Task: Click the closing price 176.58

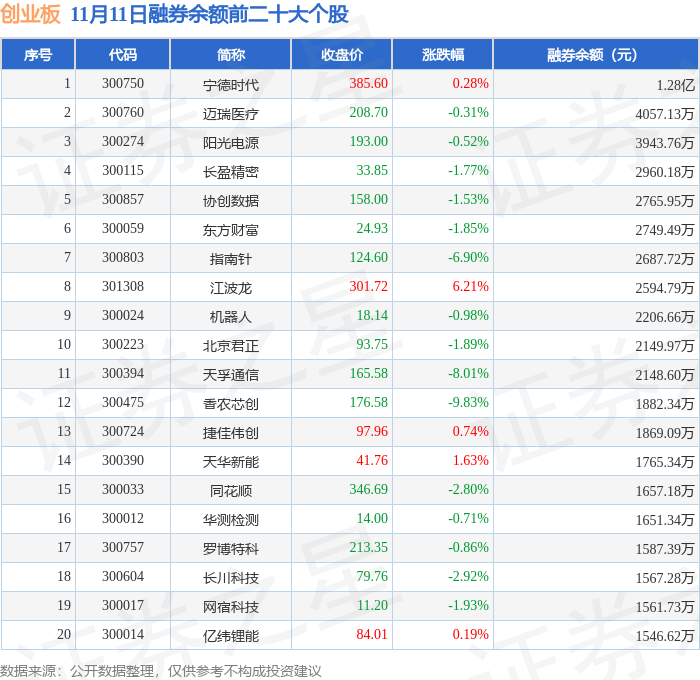Action: 368,402
